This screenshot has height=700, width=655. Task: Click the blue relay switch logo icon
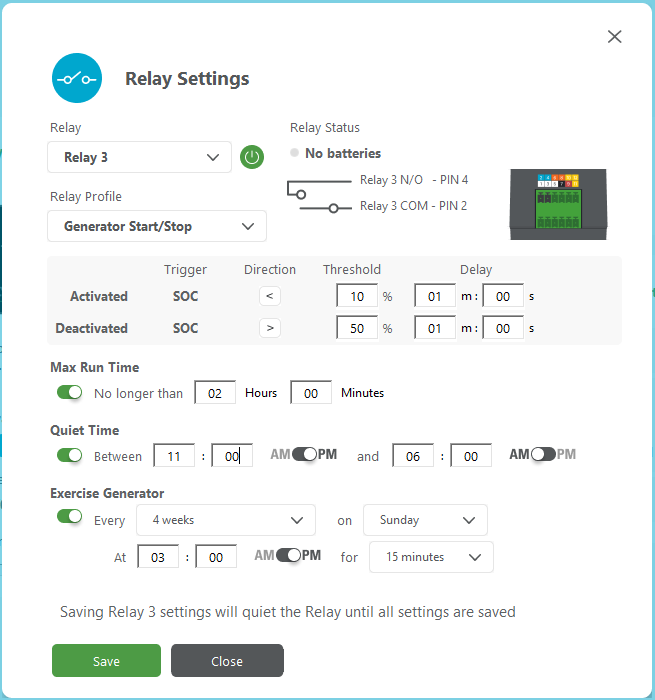(77, 78)
